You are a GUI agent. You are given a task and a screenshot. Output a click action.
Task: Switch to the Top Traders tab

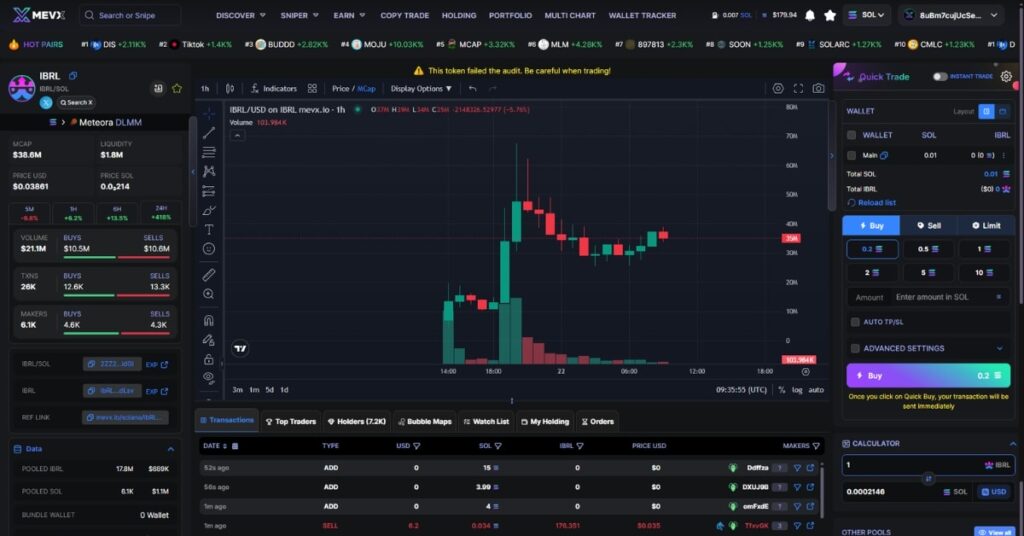click(291, 422)
